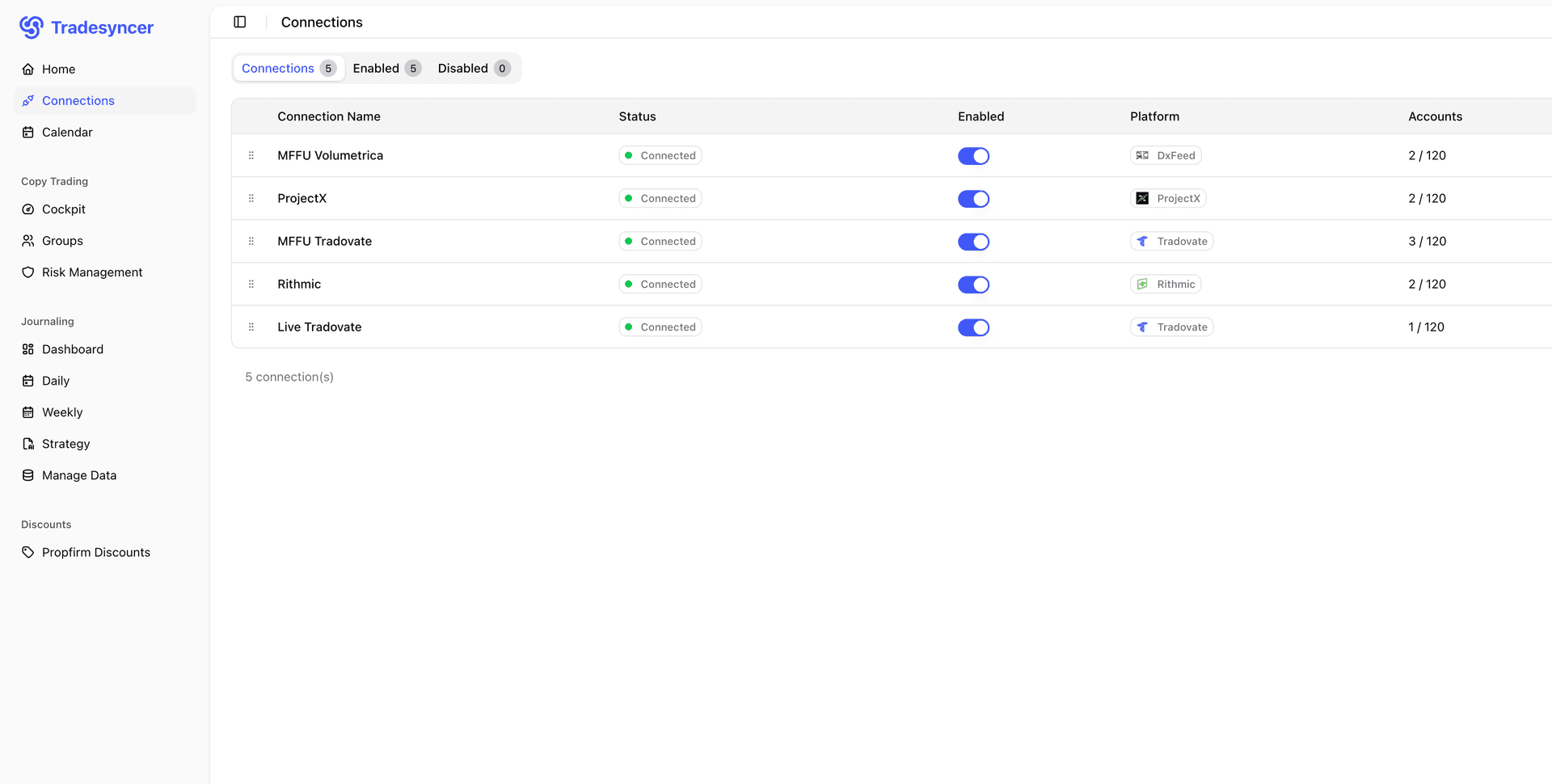1552x784 pixels.
Task: Click the Dashboard grid icon under Journaling
Action: click(x=28, y=349)
